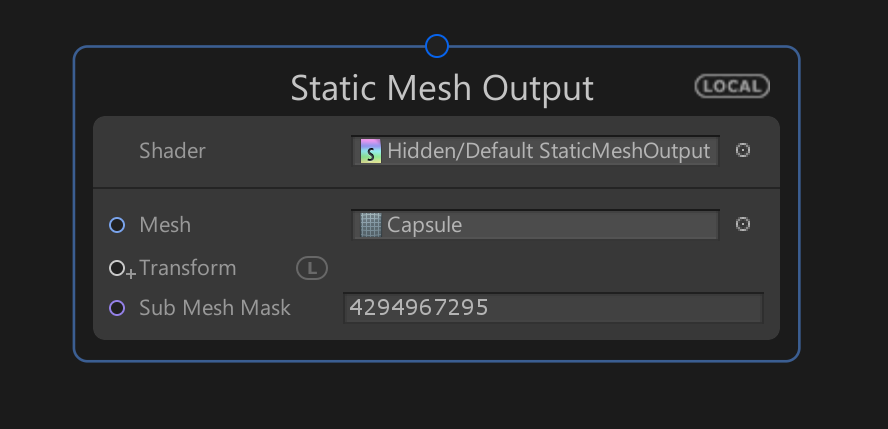The width and height of the screenshot is (888, 429).
Task: Click the mesh grid icon beside Capsule
Action: click(371, 225)
